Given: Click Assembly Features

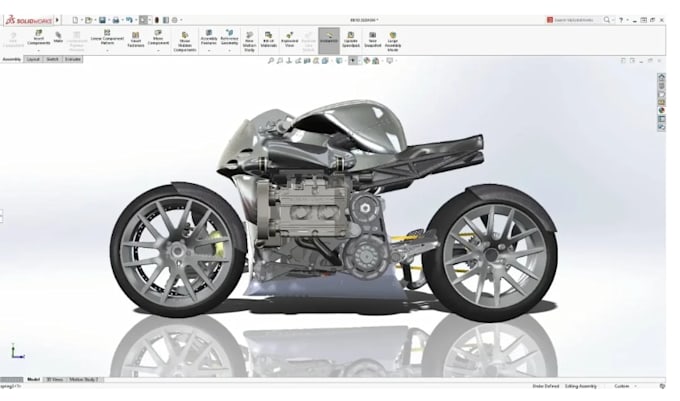Looking at the screenshot, I should tap(209, 37).
